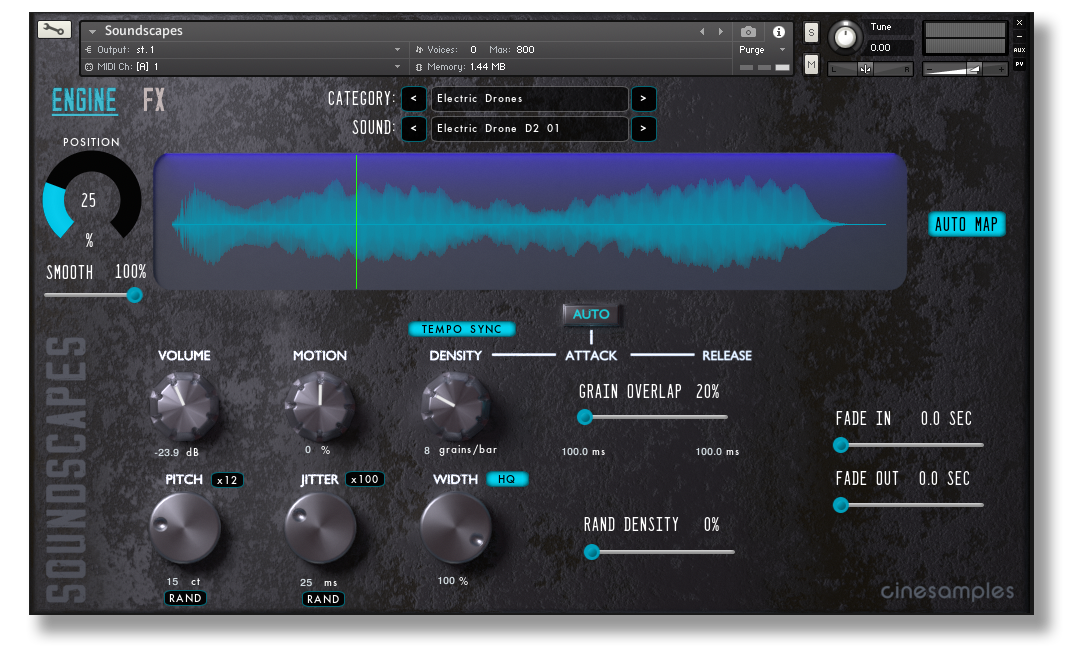Image resolution: width=1065 pixels, height=663 pixels.
Task: Click the SMOOTH slider handle
Action: point(134,295)
